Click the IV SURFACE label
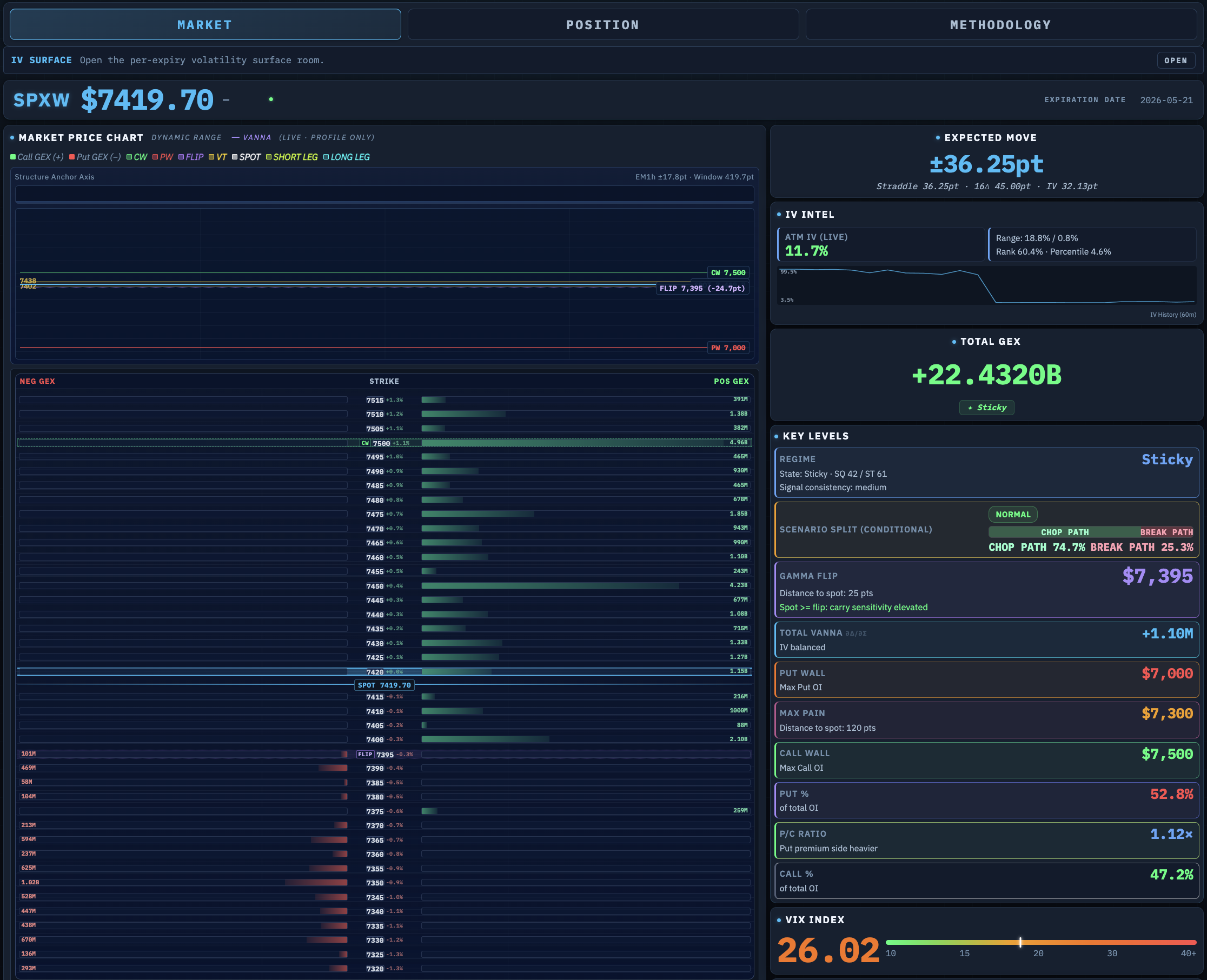The width and height of the screenshot is (1207, 980). 41,60
